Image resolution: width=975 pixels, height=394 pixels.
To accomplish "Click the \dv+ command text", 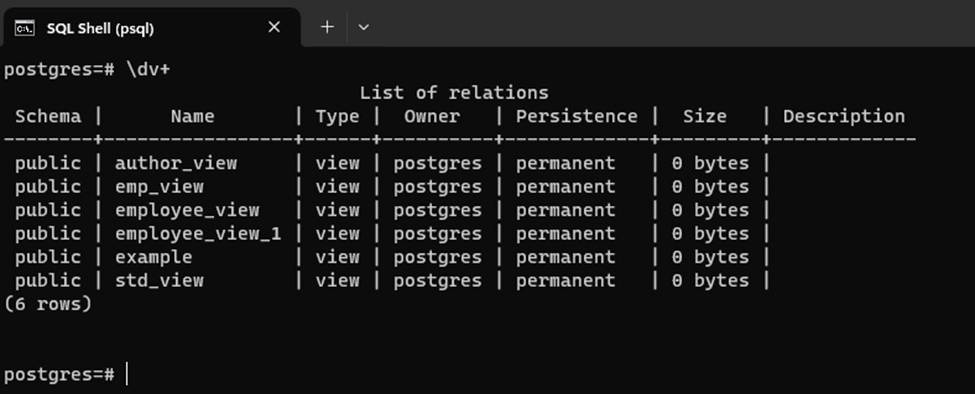I will point(148,70).
